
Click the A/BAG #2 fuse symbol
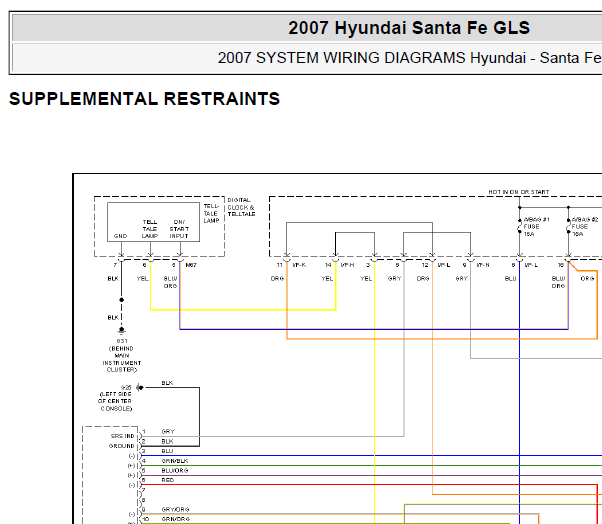tap(568, 226)
